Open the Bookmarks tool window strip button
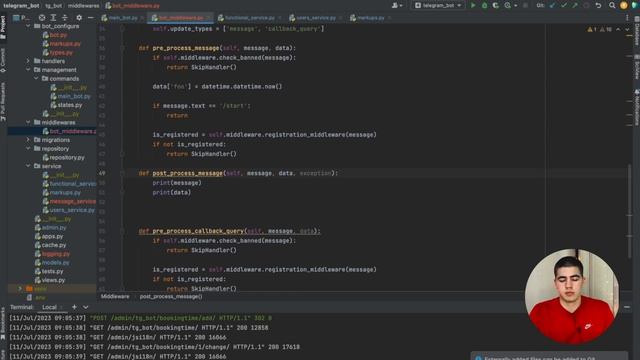 pos(3,324)
